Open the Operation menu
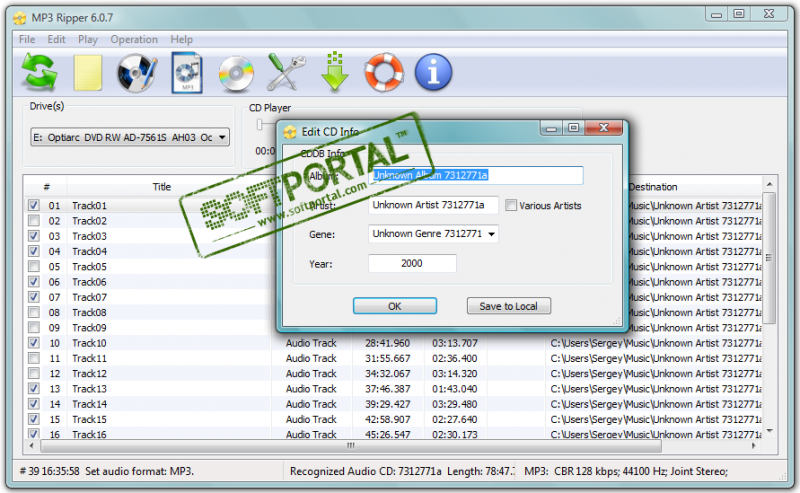This screenshot has width=800, height=493. [134, 39]
